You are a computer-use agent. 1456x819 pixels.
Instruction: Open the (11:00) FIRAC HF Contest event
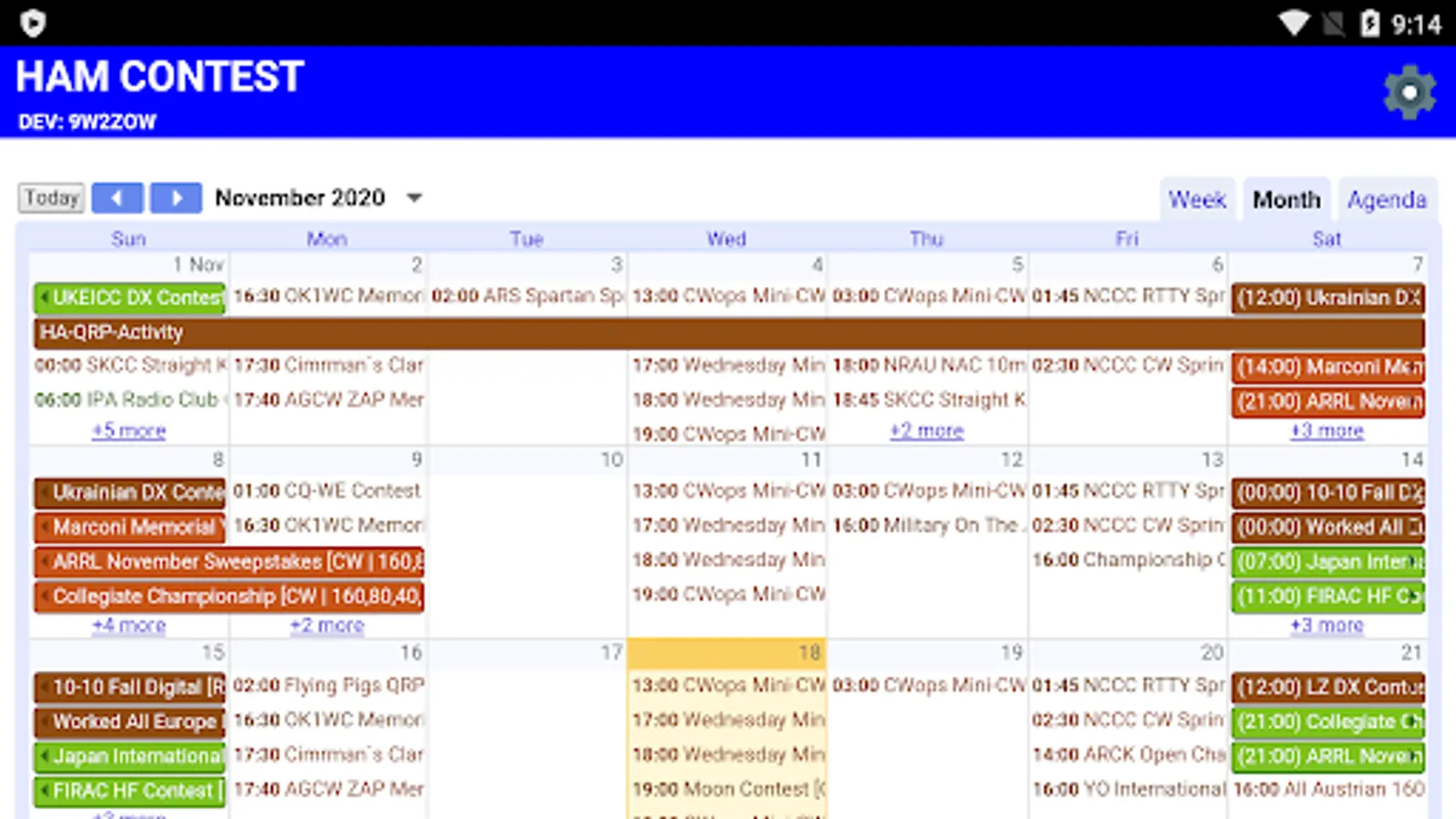point(1329,596)
